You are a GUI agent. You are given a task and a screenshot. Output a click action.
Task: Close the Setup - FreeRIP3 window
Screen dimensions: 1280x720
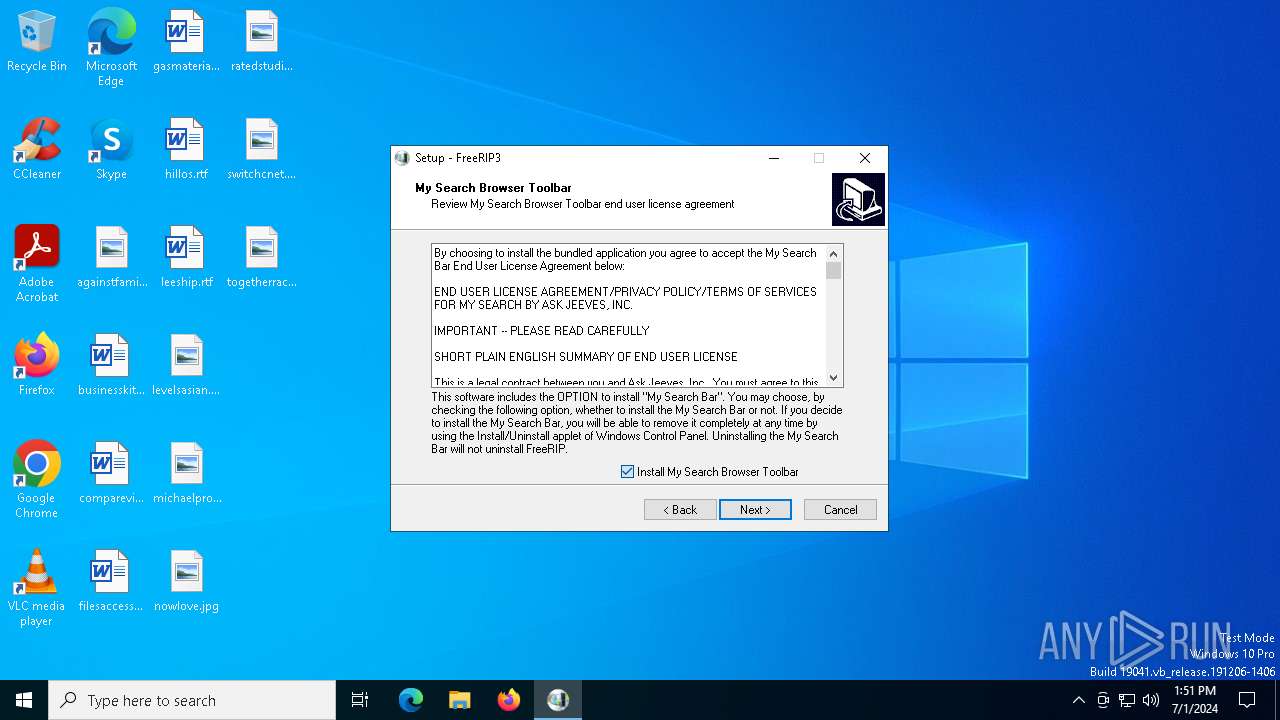(865, 158)
